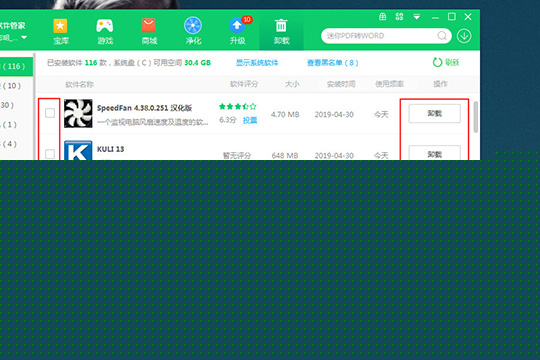Close the software manager window
This screenshot has height=360, width=540.
[468, 17]
